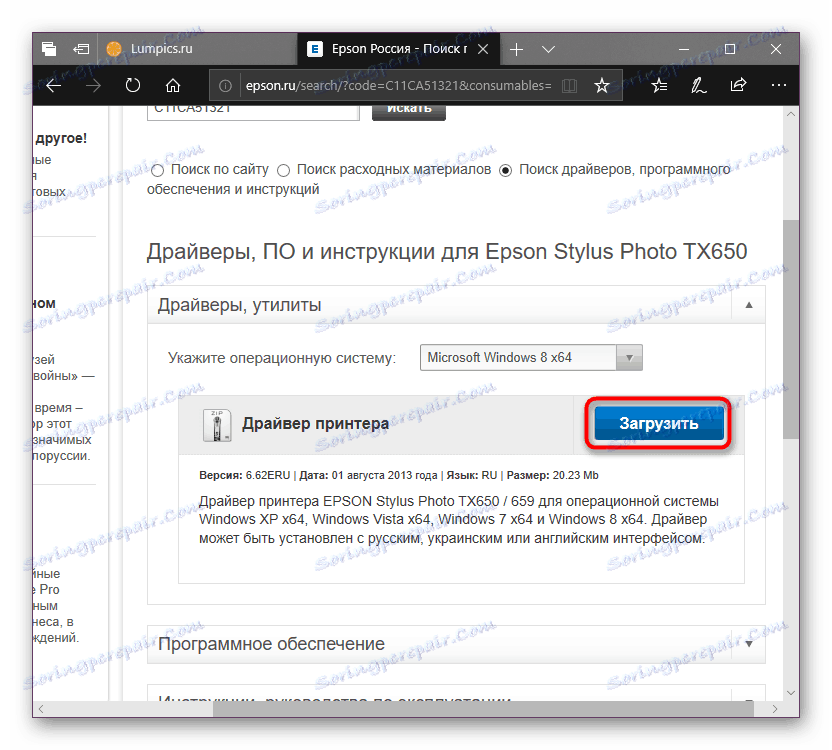Open the operating system dropdown
This screenshot has width=832, height=750.
(632, 357)
